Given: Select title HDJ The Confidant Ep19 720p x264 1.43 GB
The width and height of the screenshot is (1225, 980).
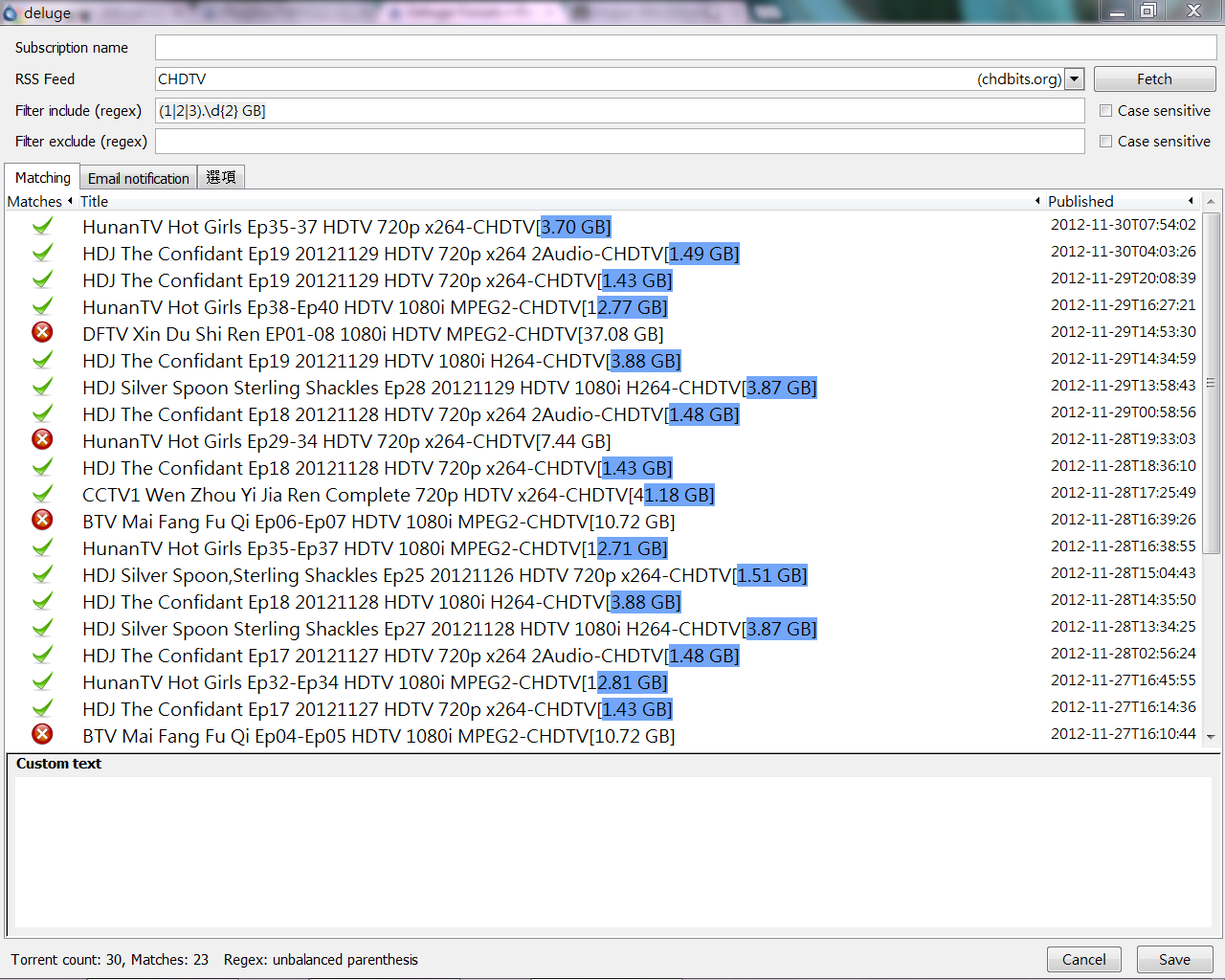Looking at the screenshot, I should [x=377, y=280].
